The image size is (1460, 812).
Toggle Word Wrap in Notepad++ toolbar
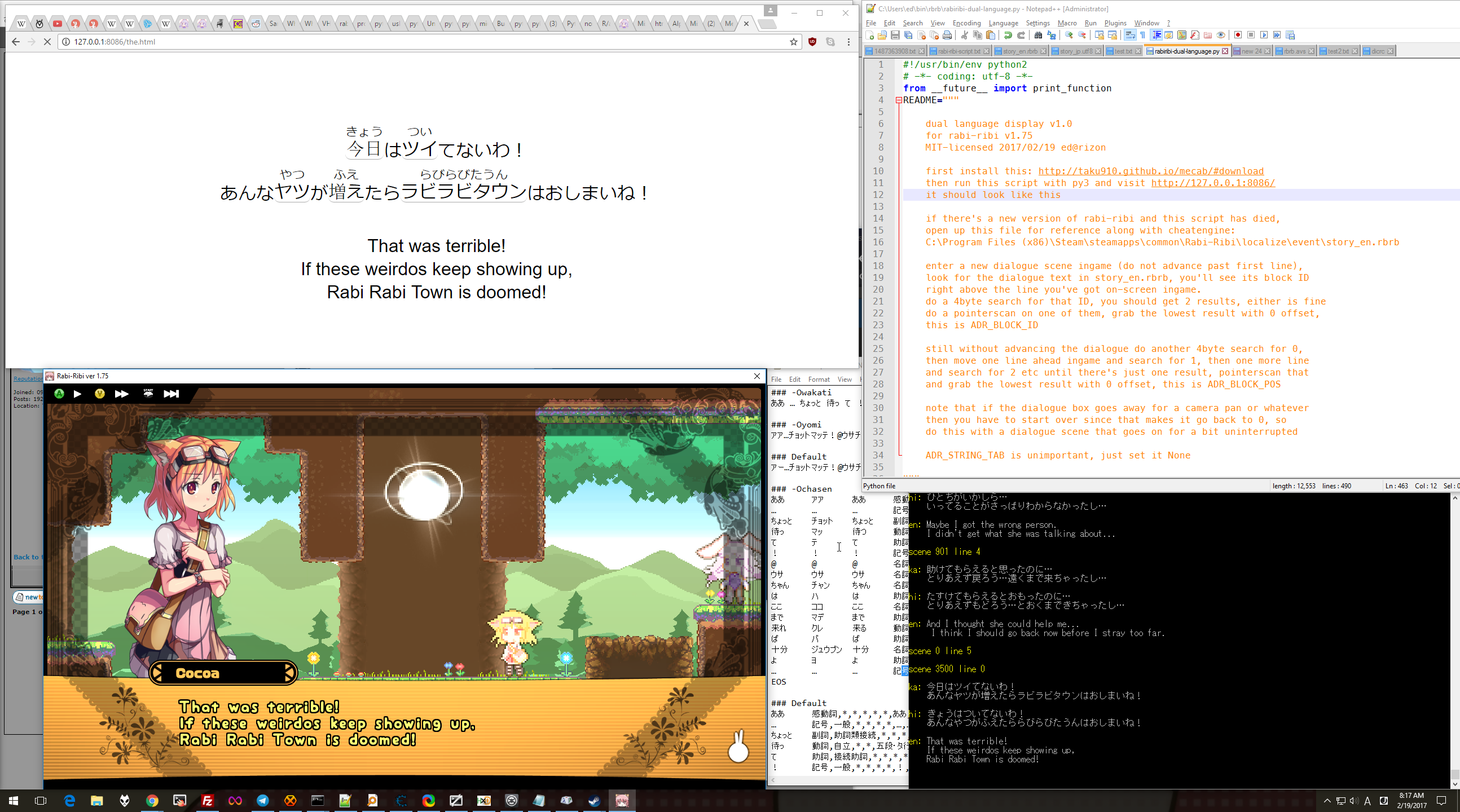1129,35
